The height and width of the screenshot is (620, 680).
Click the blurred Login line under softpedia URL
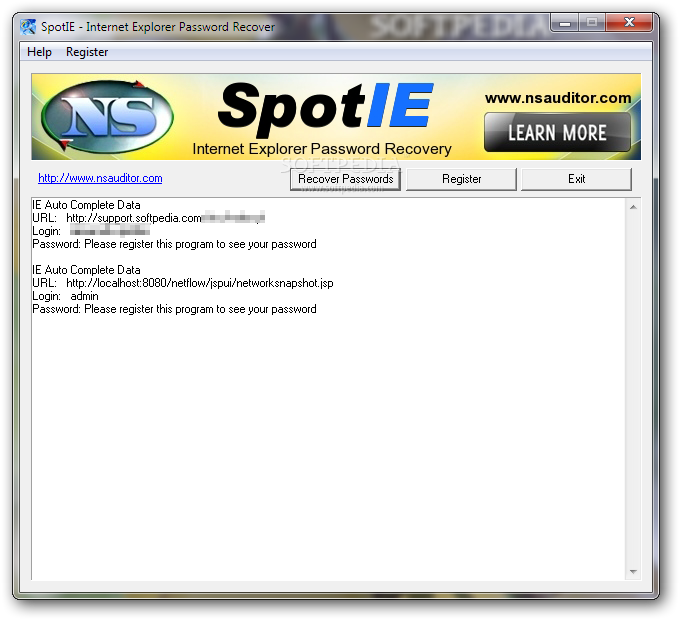pos(91,231)
